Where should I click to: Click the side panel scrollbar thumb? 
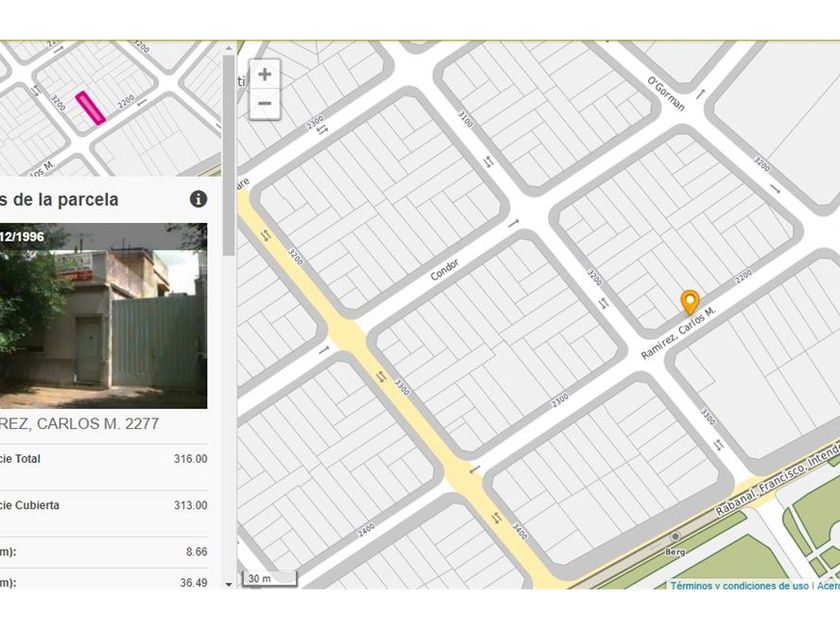tap(229, 155)
